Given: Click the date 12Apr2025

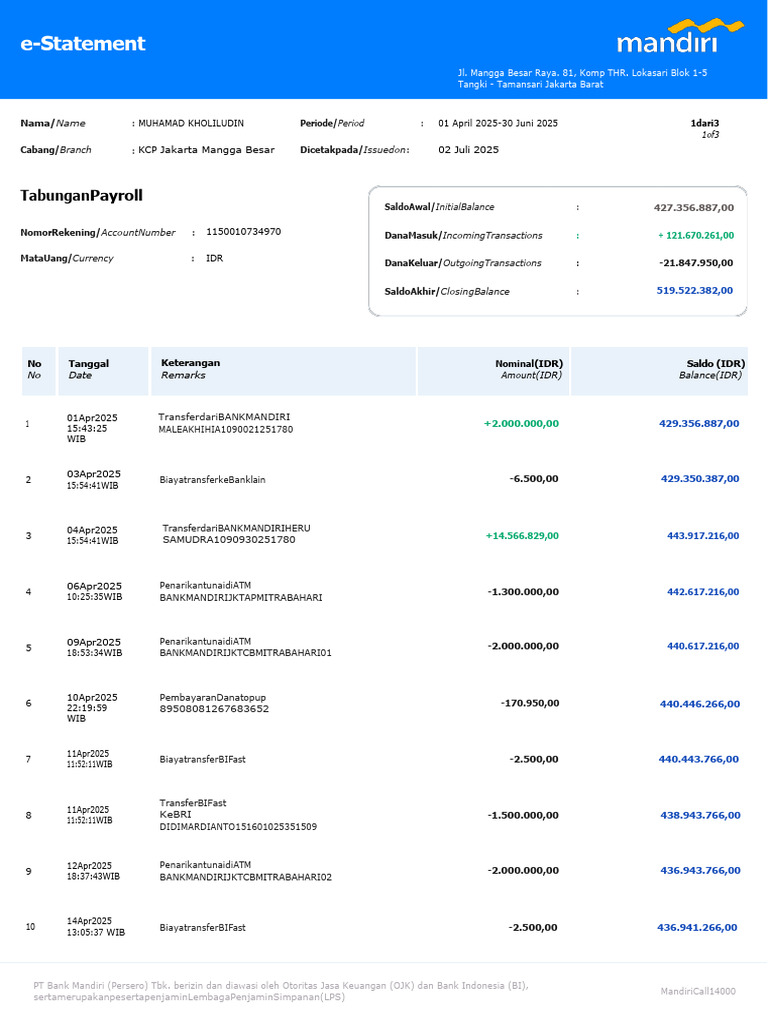Looking at the screenshot, I should pos(89,866).
